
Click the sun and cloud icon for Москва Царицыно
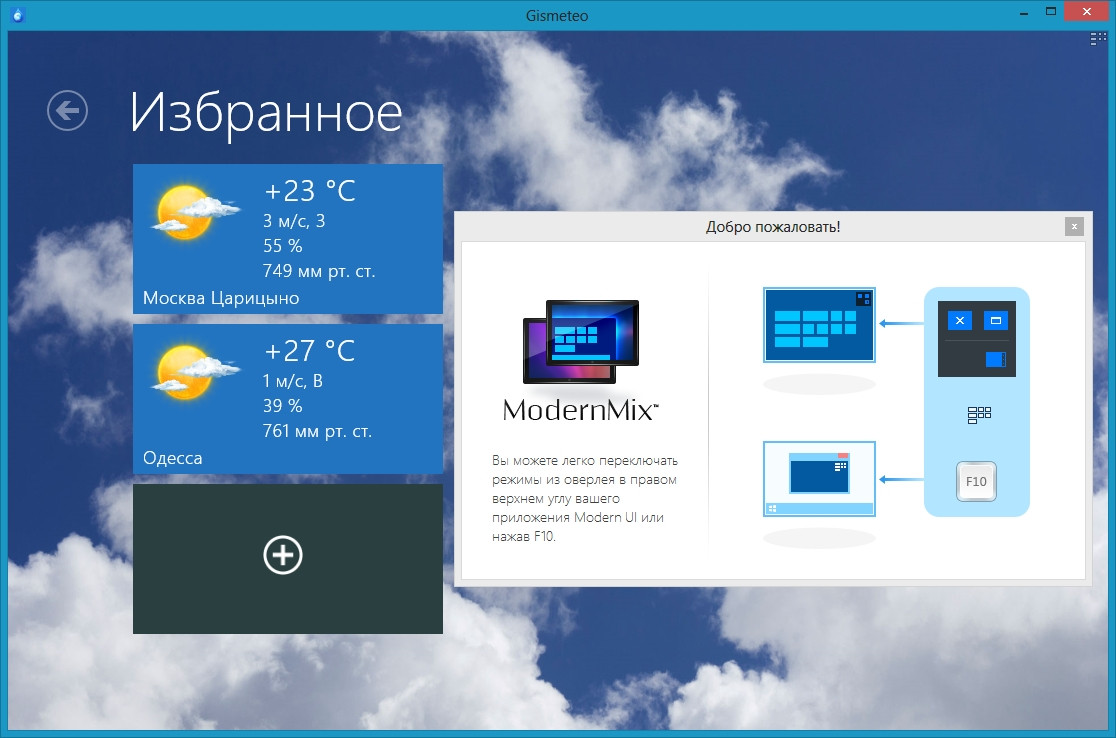194,212
